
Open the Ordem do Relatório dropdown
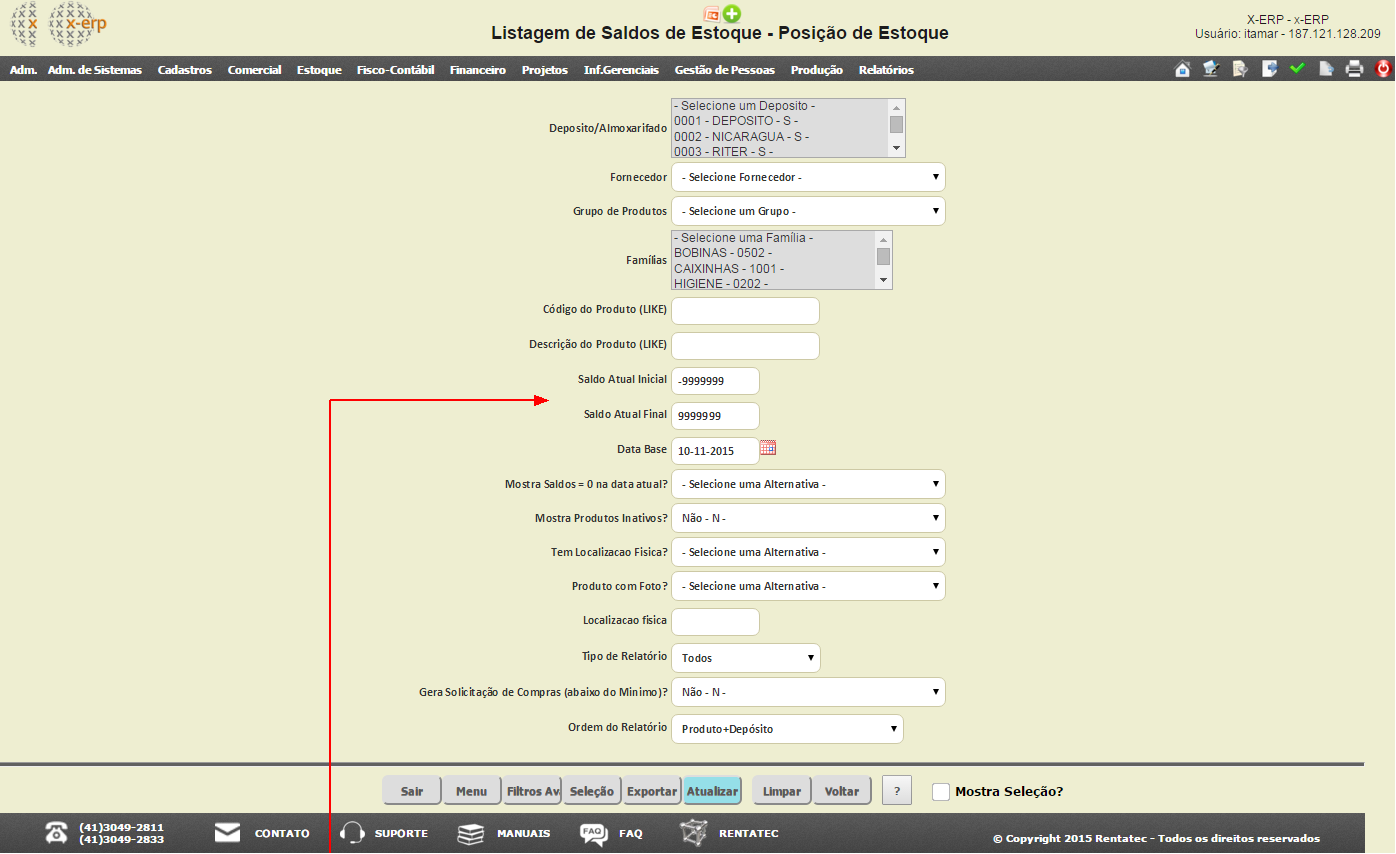pyautogui.click(x=787, y=729)
